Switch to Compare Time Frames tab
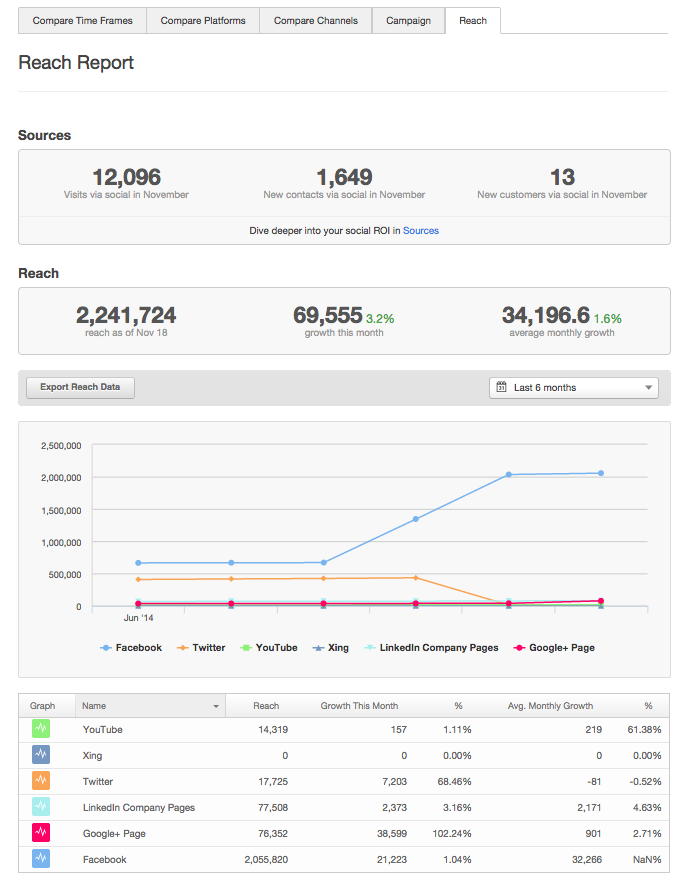Screen dimensions: 682x886 coord(82,20)
